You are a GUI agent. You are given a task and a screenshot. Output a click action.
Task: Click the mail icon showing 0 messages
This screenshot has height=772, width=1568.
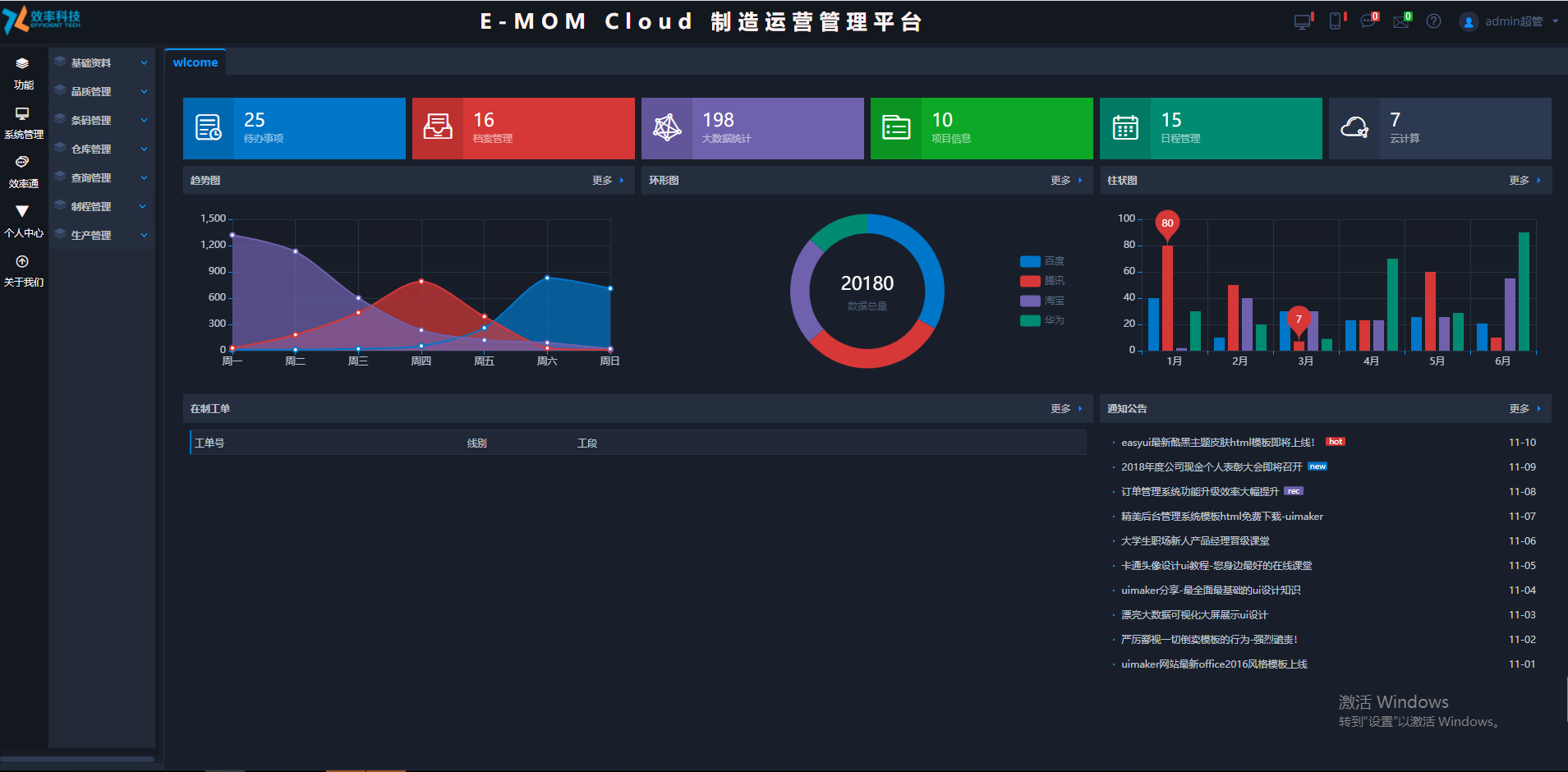(1401, 21)
